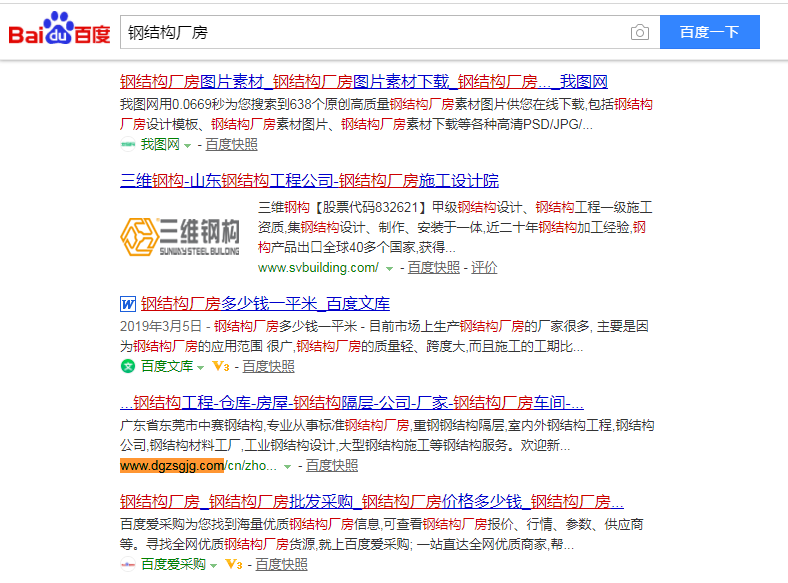Click the 三维钢构 logo thumbnail
Viewport: 788px width, 583px height.
180,237
